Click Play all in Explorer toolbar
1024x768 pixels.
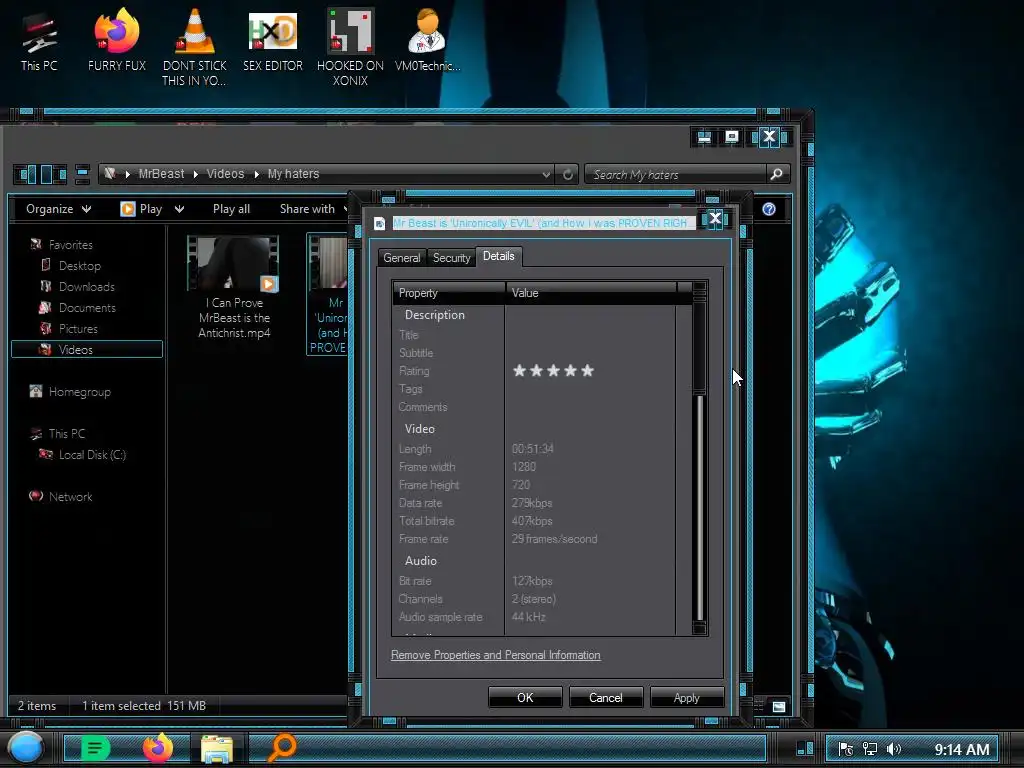point(231,209)
